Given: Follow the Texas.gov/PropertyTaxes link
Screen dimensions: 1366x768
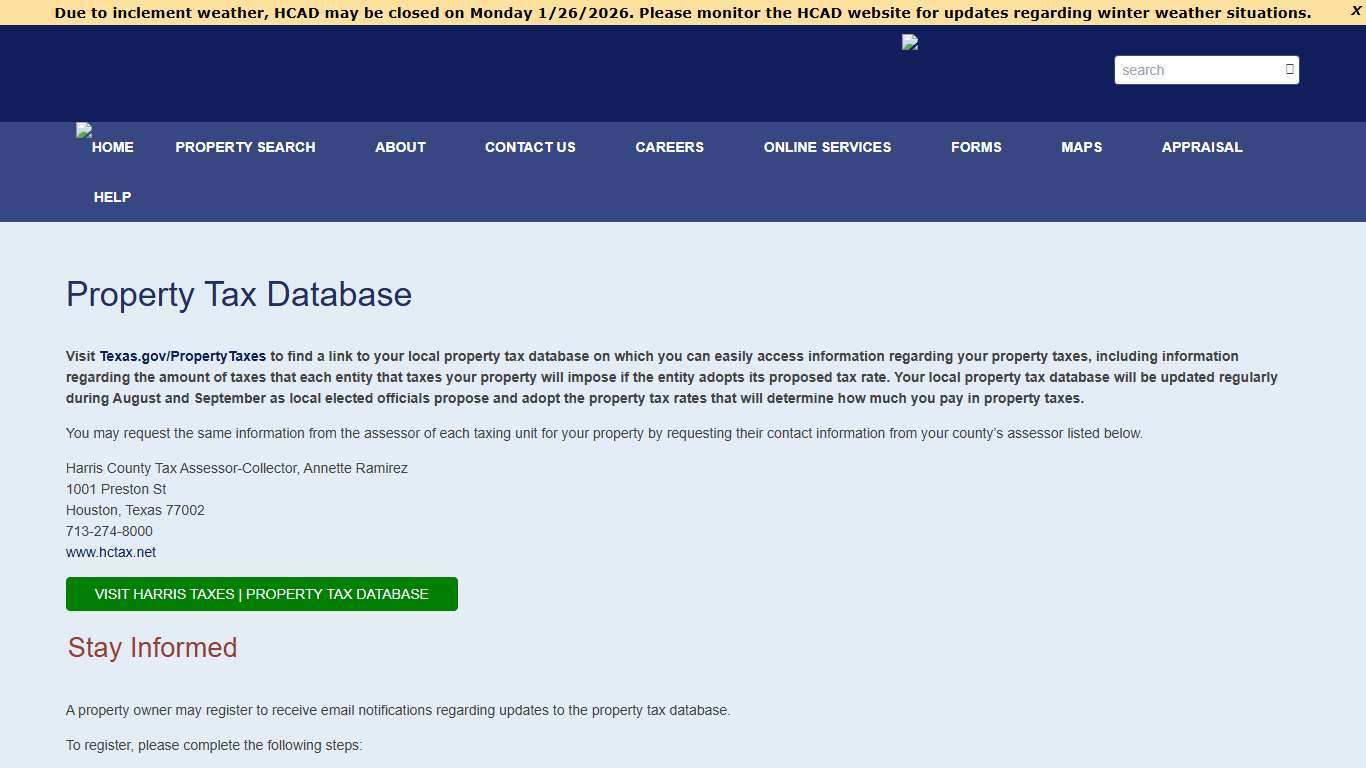Looking at the screenshot, I should tap(183, 356).
